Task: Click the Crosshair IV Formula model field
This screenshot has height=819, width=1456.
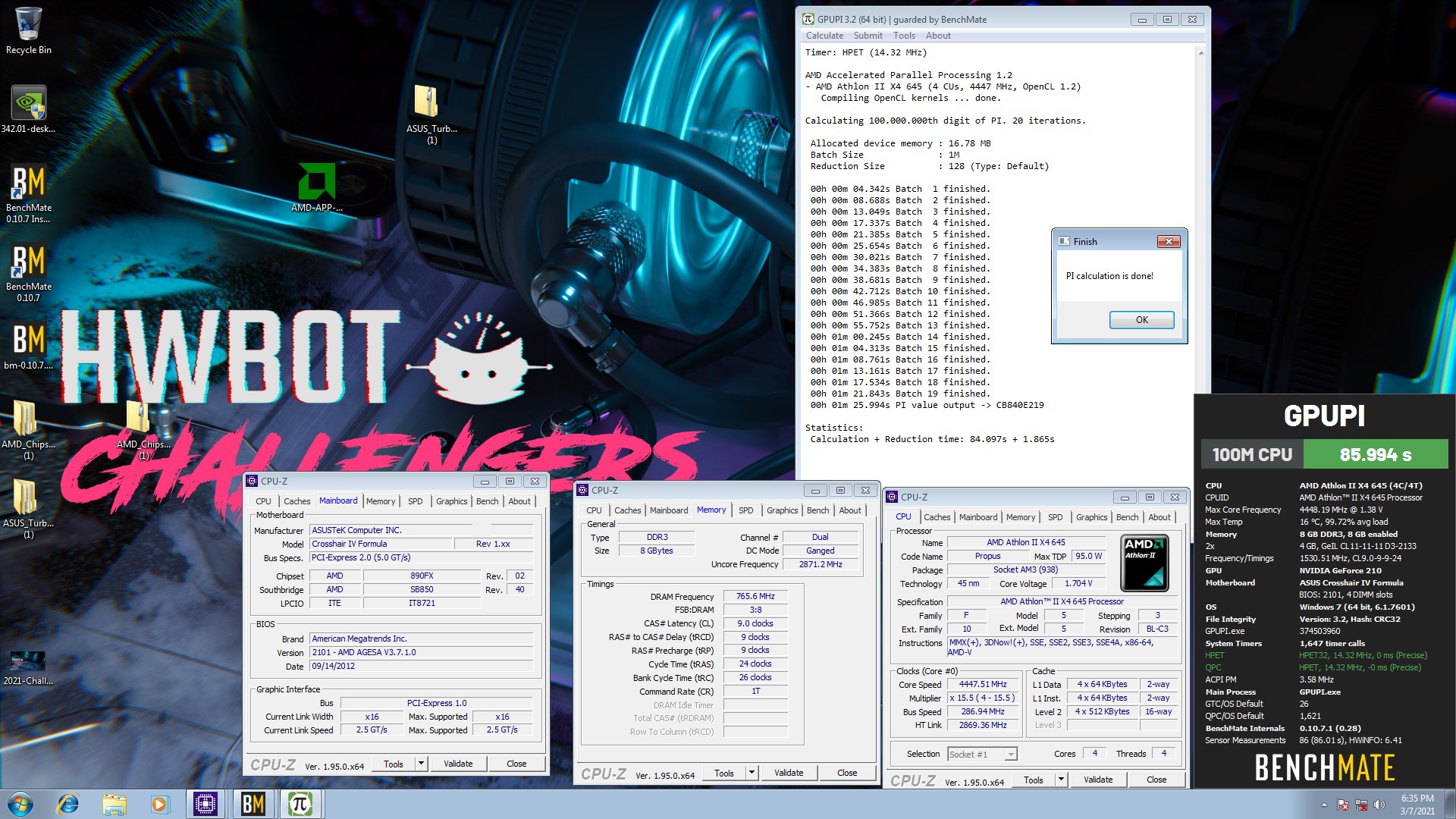Action: coord(380,544)
